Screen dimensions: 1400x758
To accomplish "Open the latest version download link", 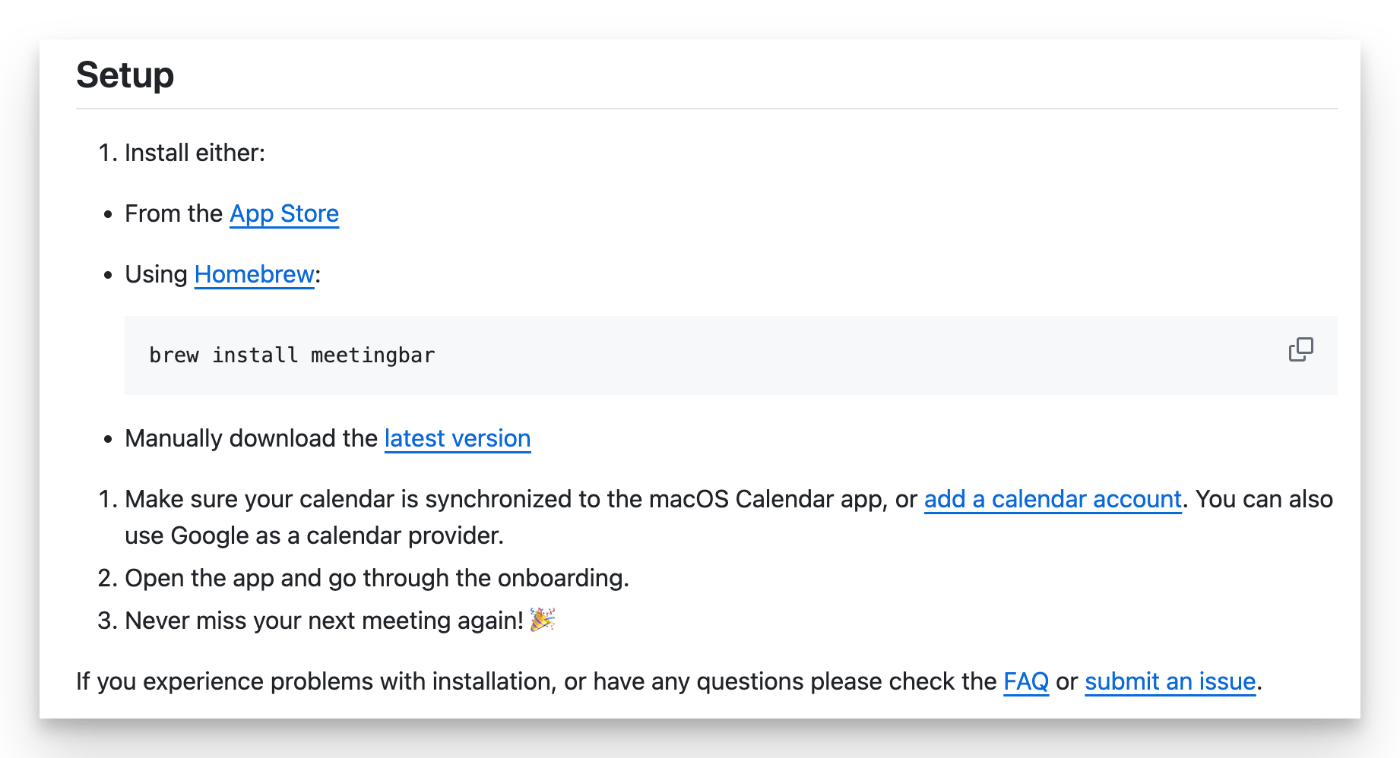I will tap(457, 439).
